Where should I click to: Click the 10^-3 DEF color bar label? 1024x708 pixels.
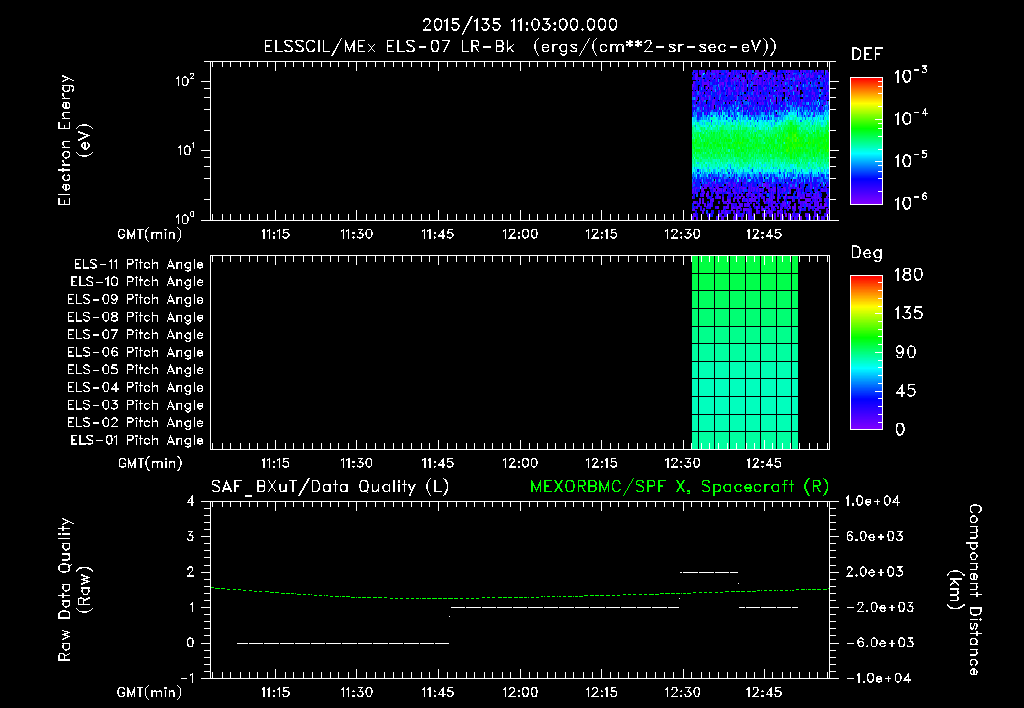click(x=910, y=76)
